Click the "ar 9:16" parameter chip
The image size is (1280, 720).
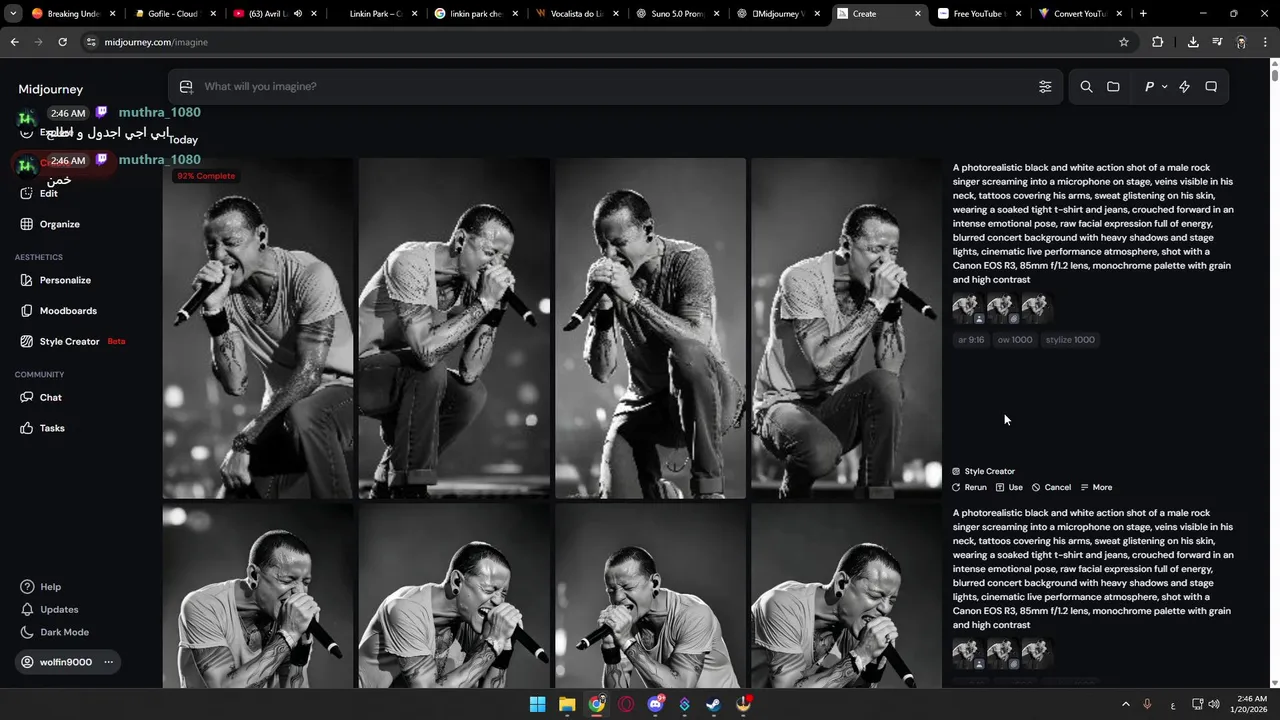click(971, 340)
